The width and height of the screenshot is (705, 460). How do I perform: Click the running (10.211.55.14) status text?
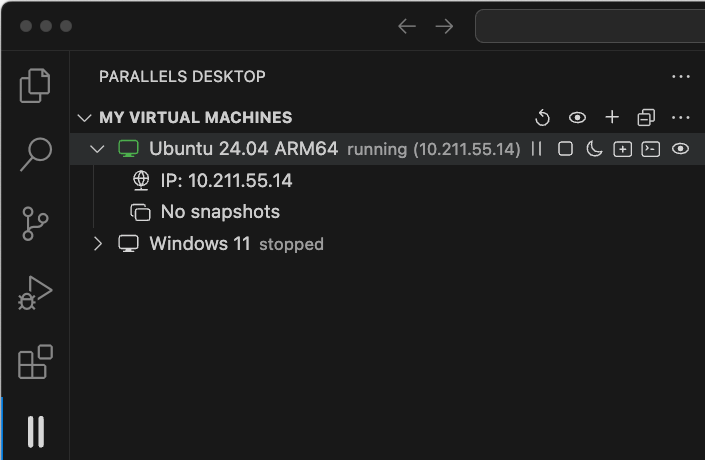pos(434,149)
